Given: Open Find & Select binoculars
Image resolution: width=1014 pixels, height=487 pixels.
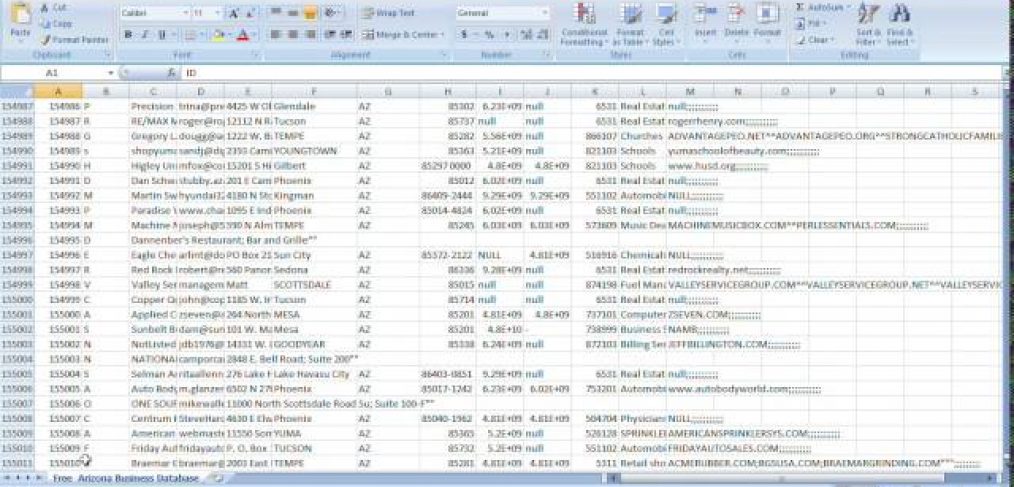Looking at the screenshot, I should click(x=900, y=25).
